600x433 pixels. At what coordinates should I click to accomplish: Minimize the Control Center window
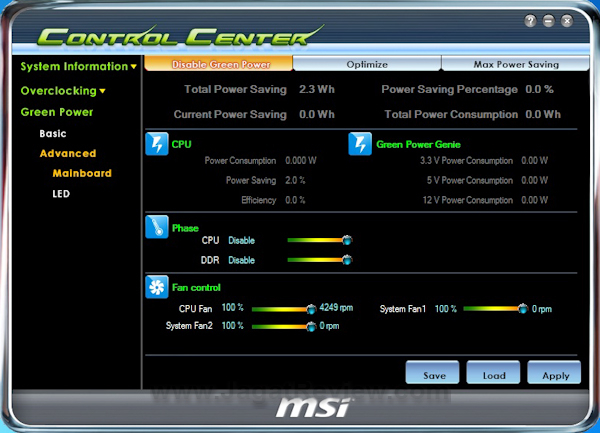coord(549,21)
